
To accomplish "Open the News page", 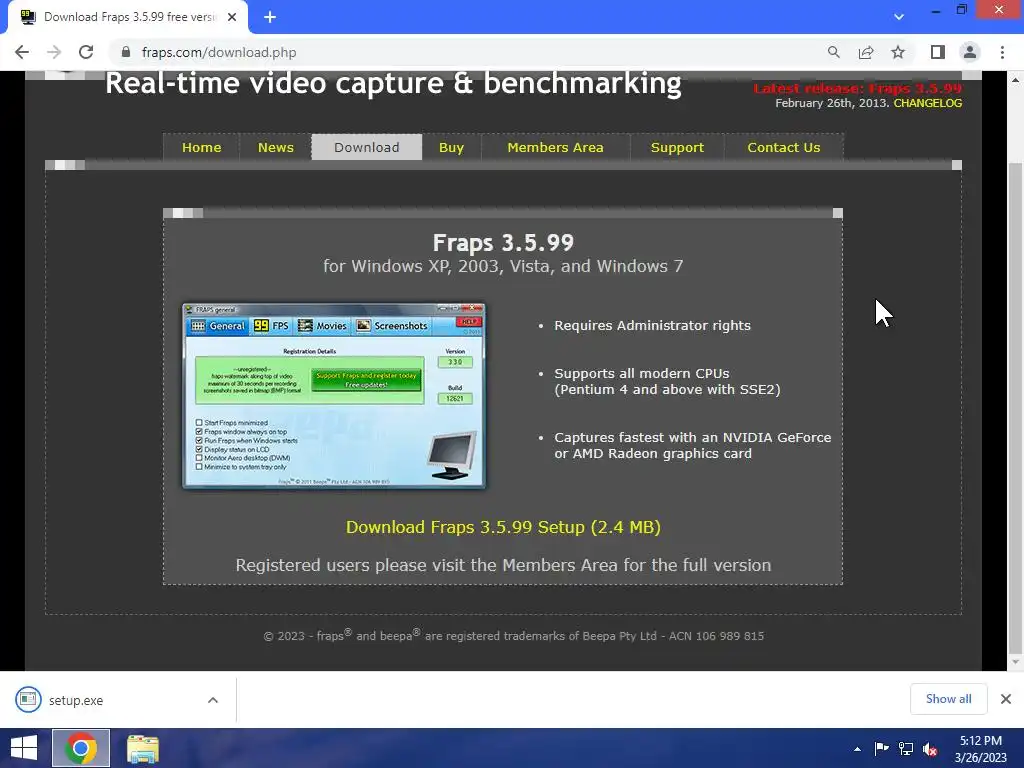I will point(276,148).
